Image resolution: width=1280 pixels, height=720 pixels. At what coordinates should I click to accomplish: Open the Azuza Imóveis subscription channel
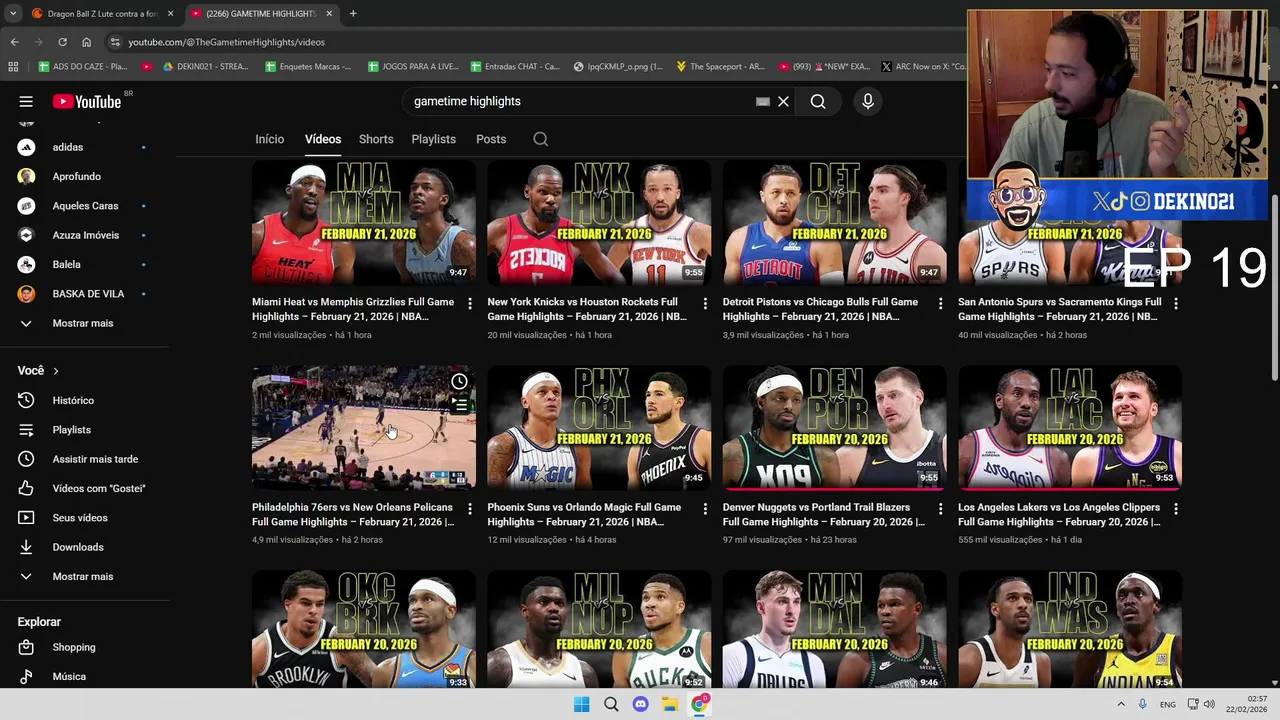[x=84, y=235]
